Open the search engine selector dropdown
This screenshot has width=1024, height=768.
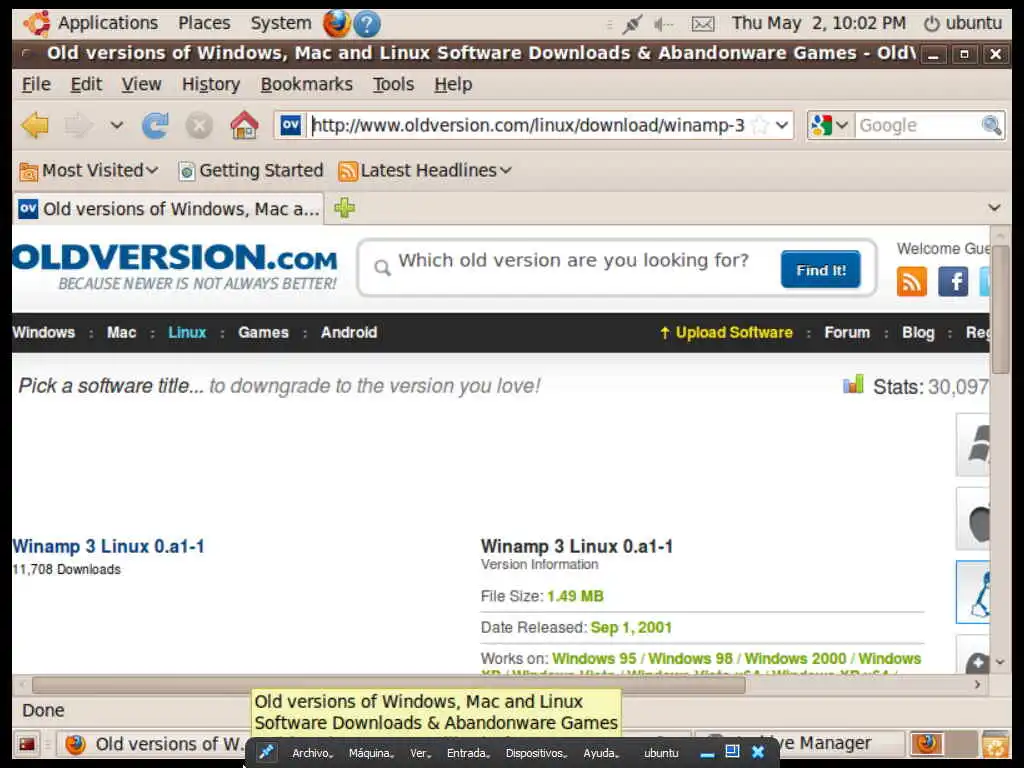829,125
